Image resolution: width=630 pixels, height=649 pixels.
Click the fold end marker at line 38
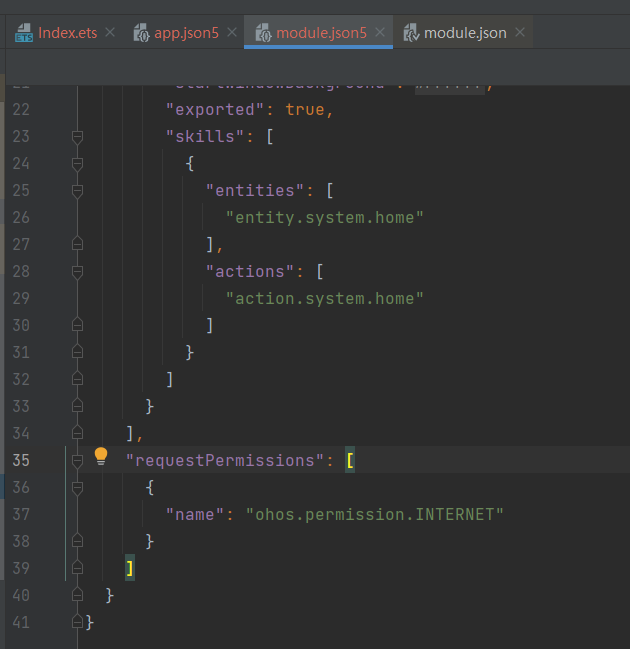(77, 541)
